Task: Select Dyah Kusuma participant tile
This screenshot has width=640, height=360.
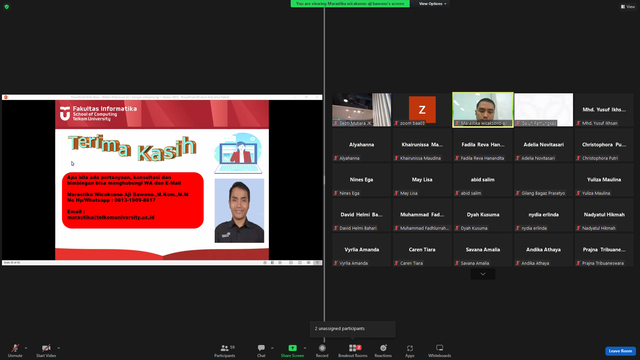Action: [483, 215]
